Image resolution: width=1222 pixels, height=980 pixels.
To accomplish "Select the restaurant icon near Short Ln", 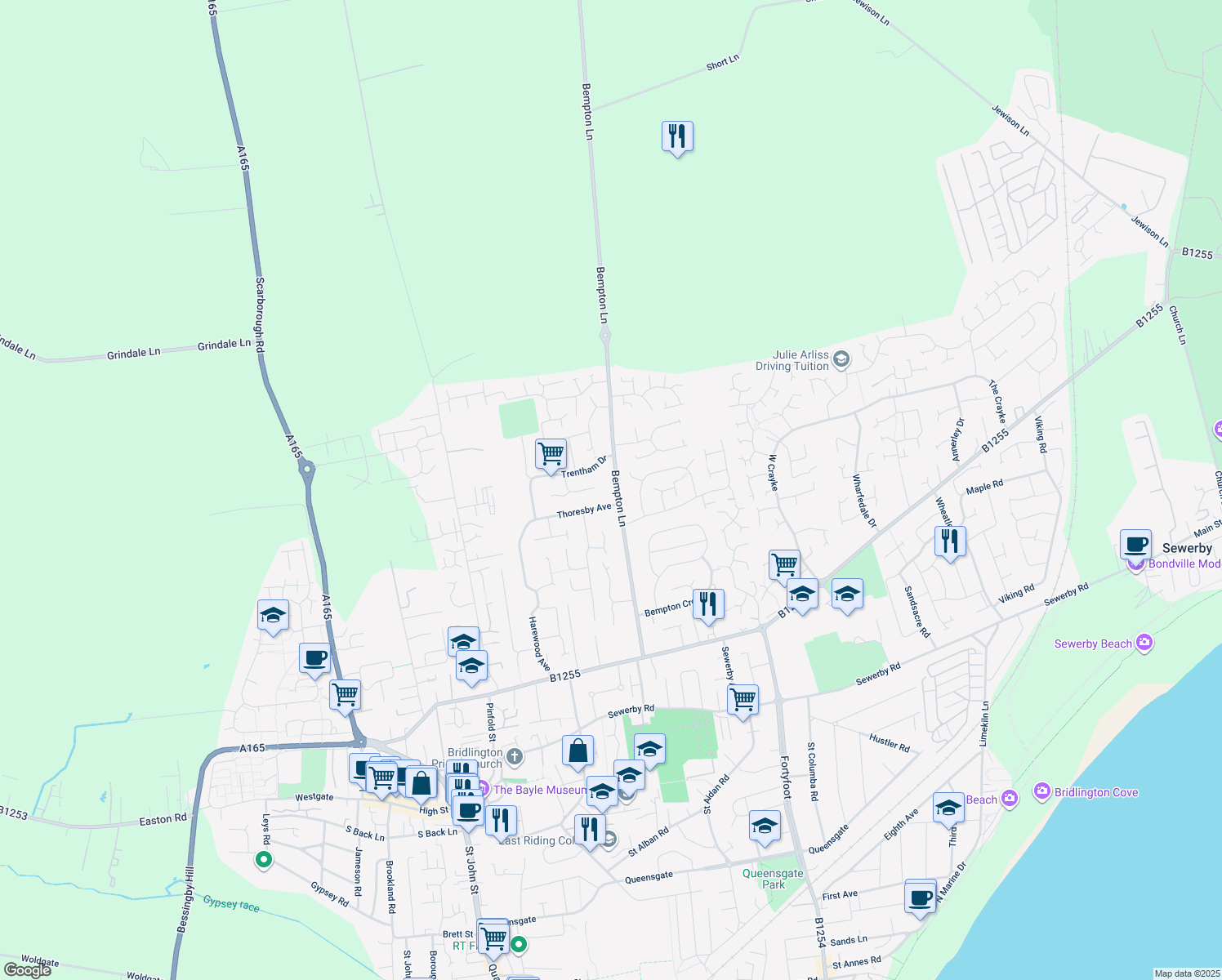I will pyautogui.click(x=676, y=137).
